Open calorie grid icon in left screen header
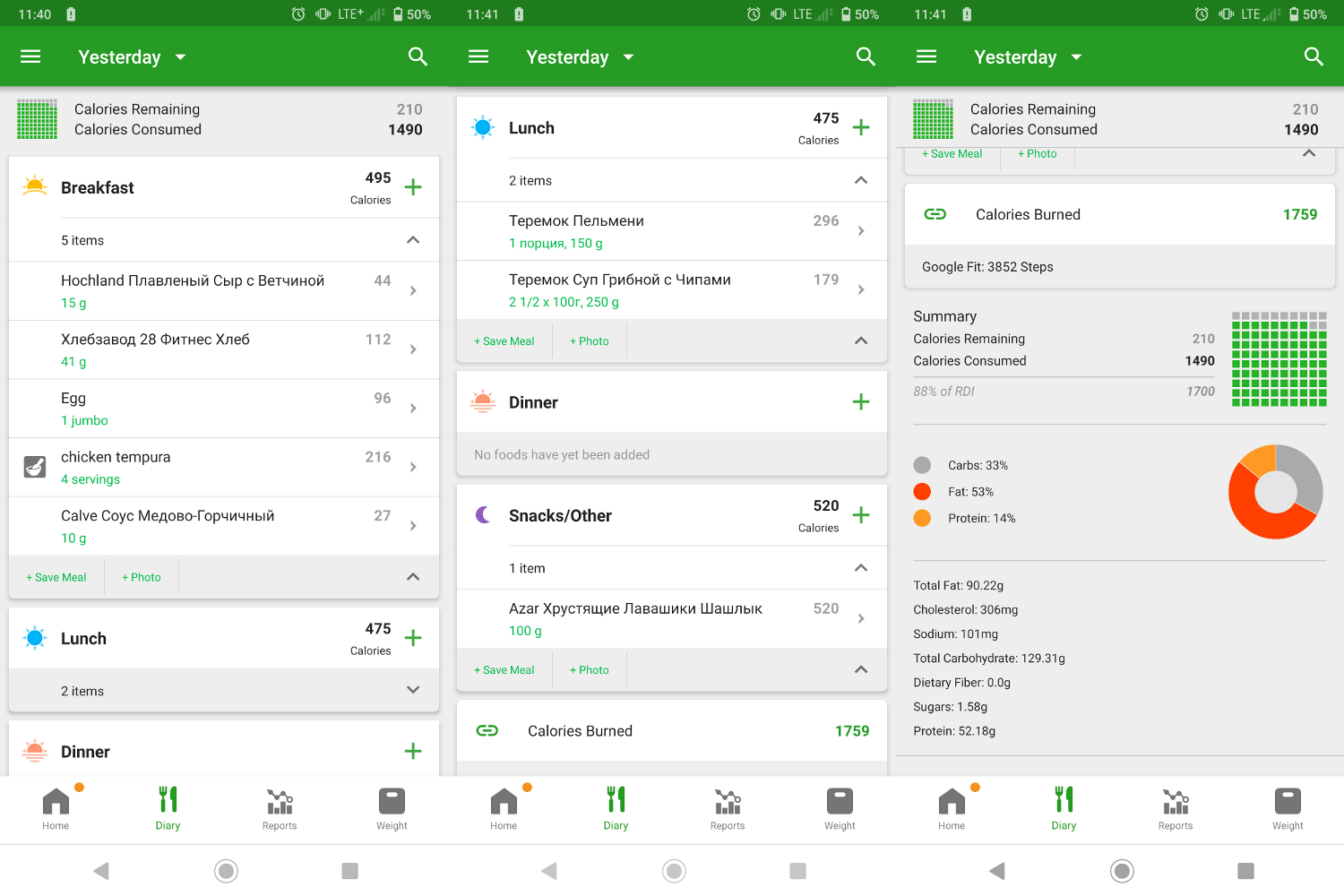This screenshot has height=896, width=1344. (37, 119)
